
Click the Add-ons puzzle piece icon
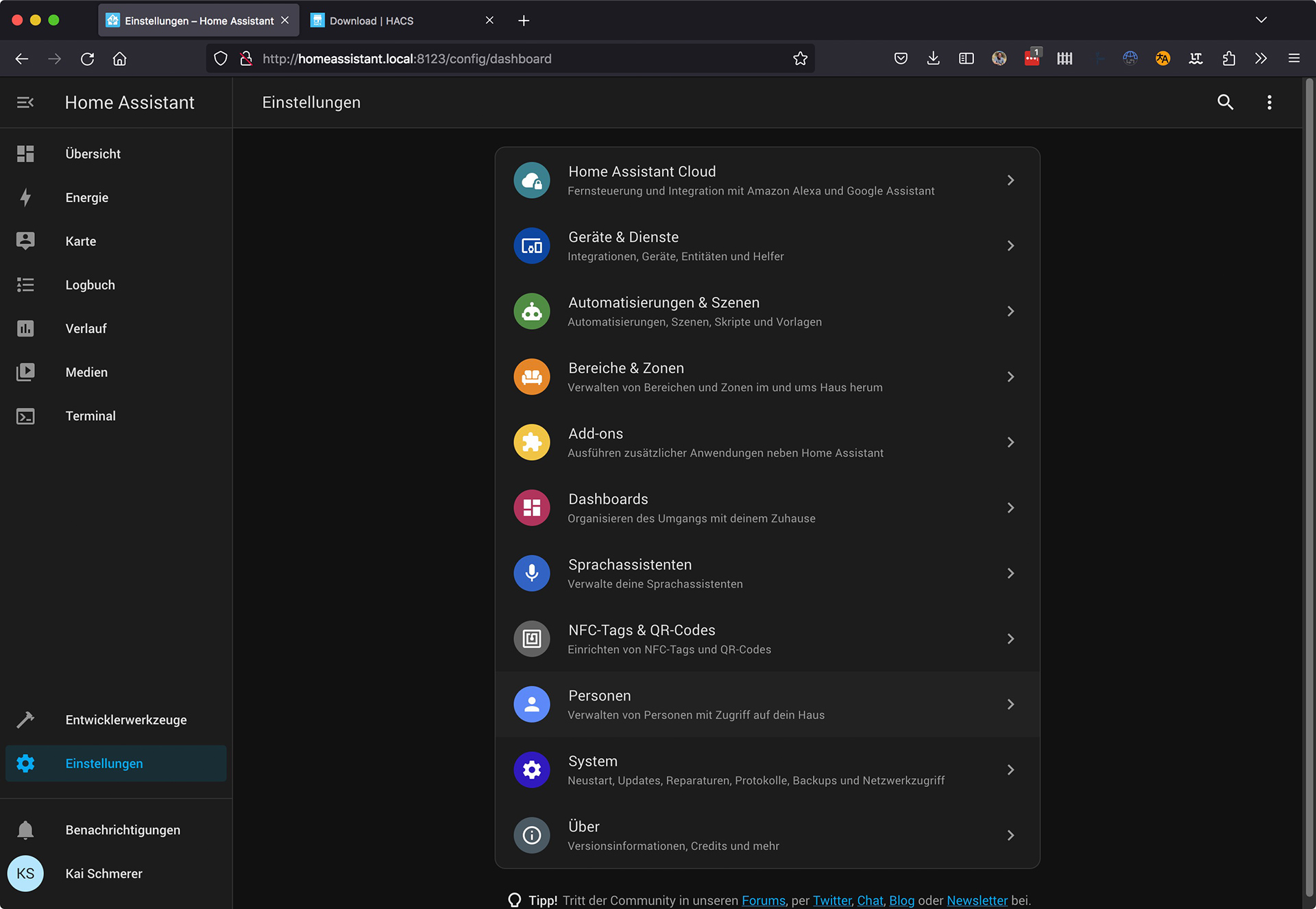click(532, 442)
